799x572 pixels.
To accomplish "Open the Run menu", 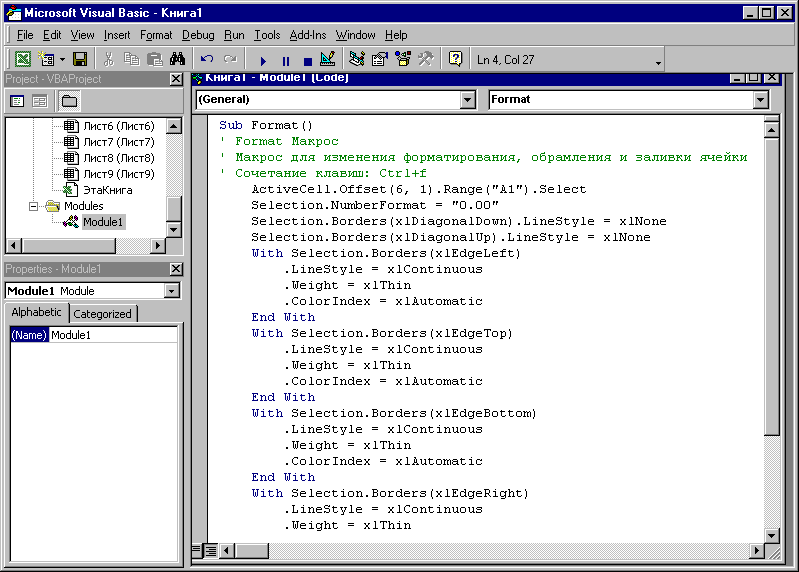I will pyautogui.click(x=234, y=35).
